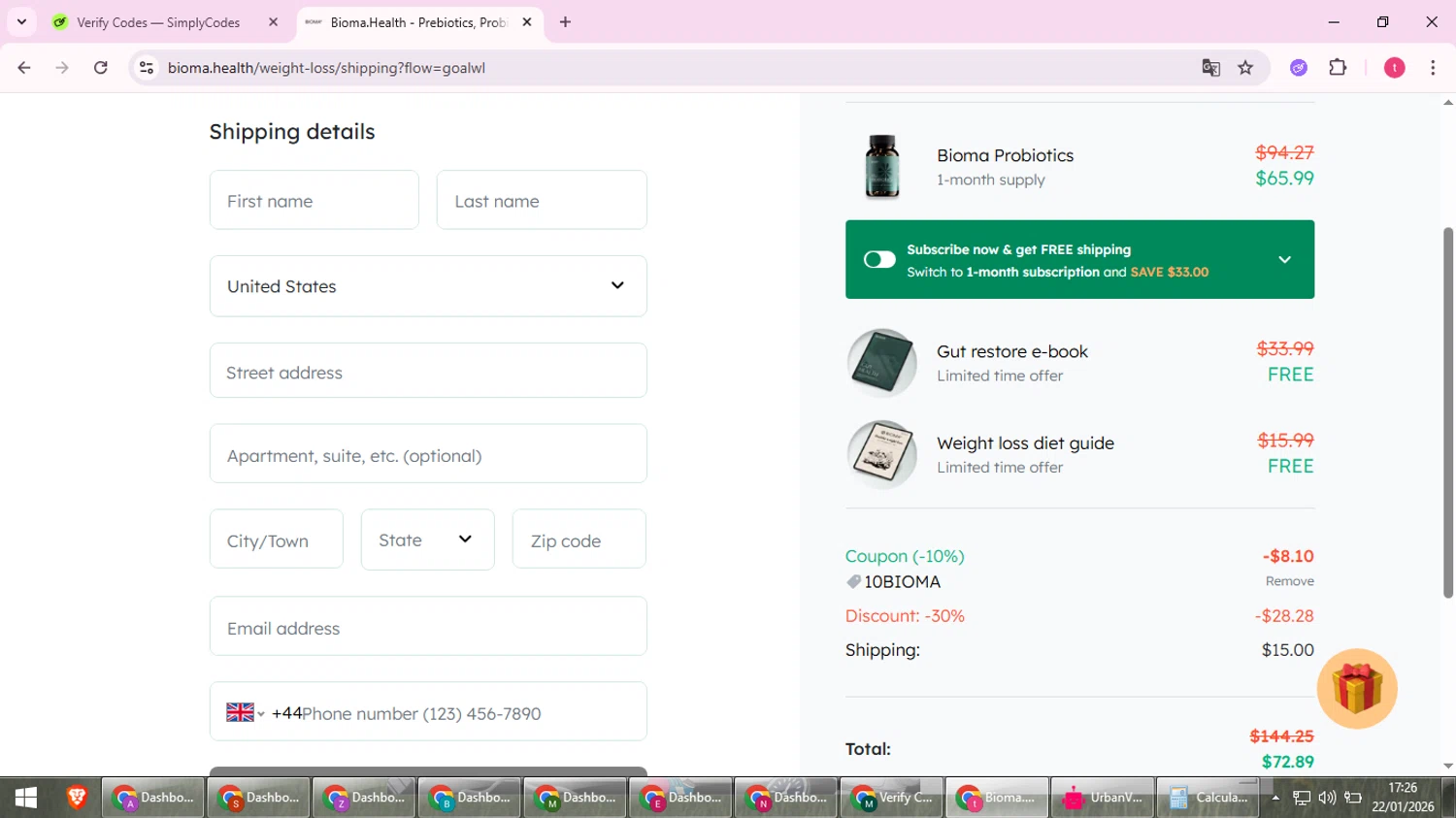Toggle the Subscribe now free shipping switch
1456x818 pixels.
(879, 259)
